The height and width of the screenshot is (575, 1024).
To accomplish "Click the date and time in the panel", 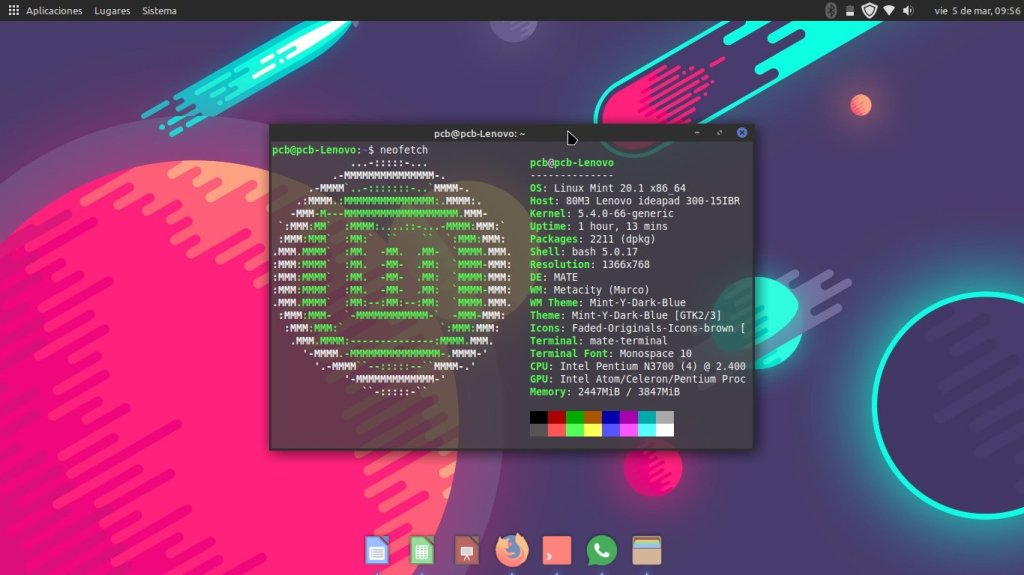I will click(x=975, y=10).
